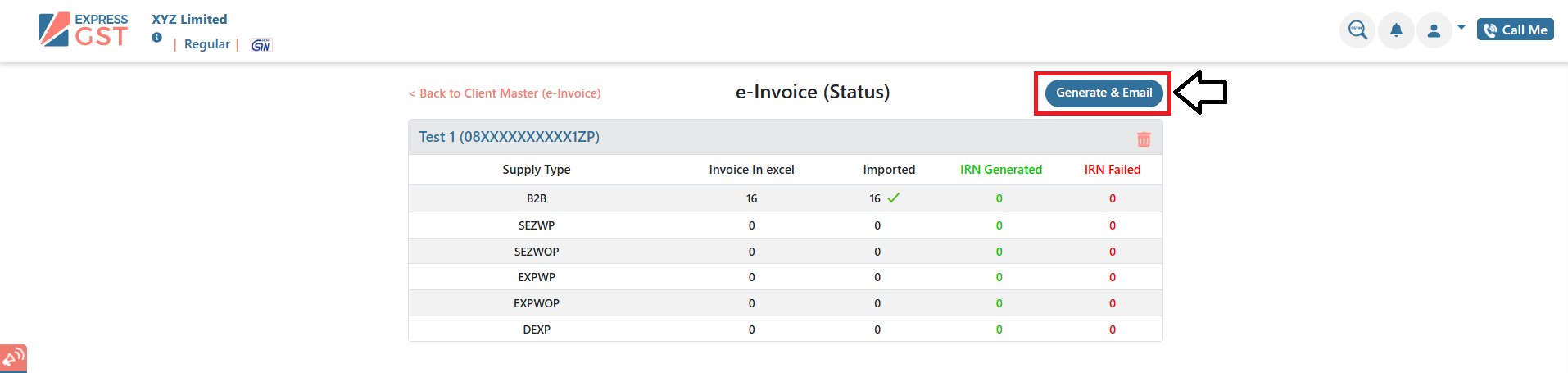The image size is (1568, 373).
Task: Go back to Client Master (e-Invoice)
Action: coord(505,93)
